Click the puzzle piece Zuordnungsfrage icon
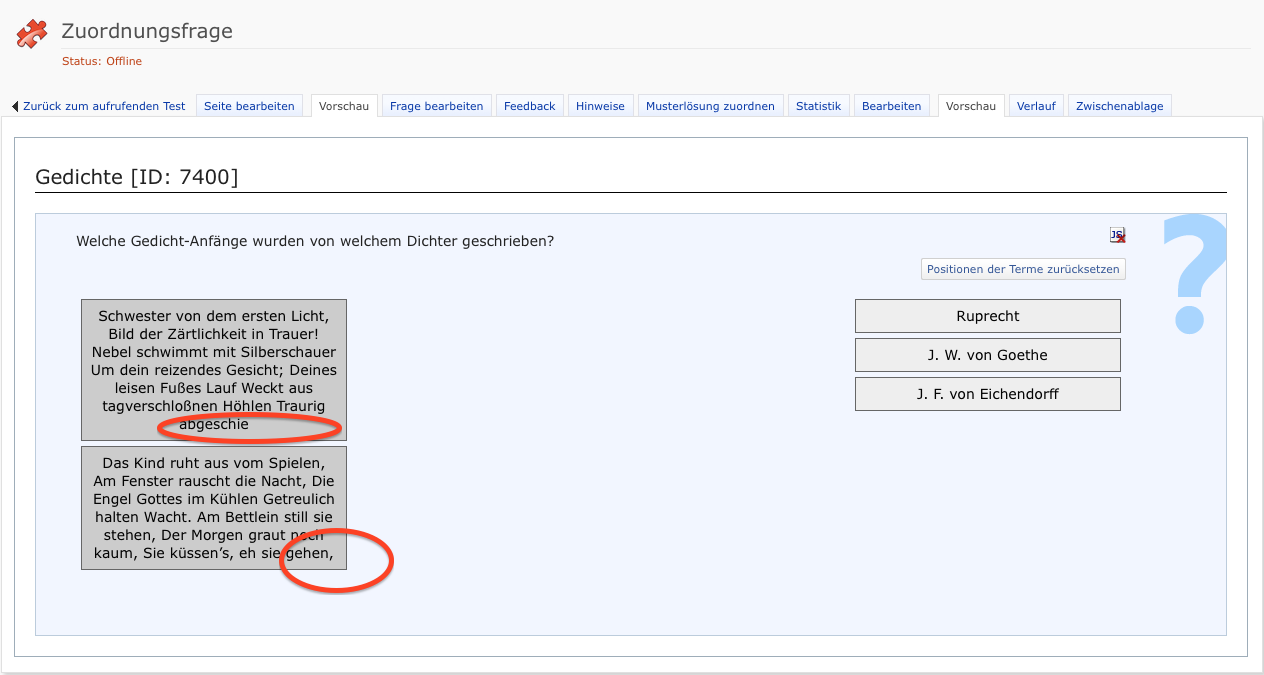1264x675 pixels. tap(32, 34)
